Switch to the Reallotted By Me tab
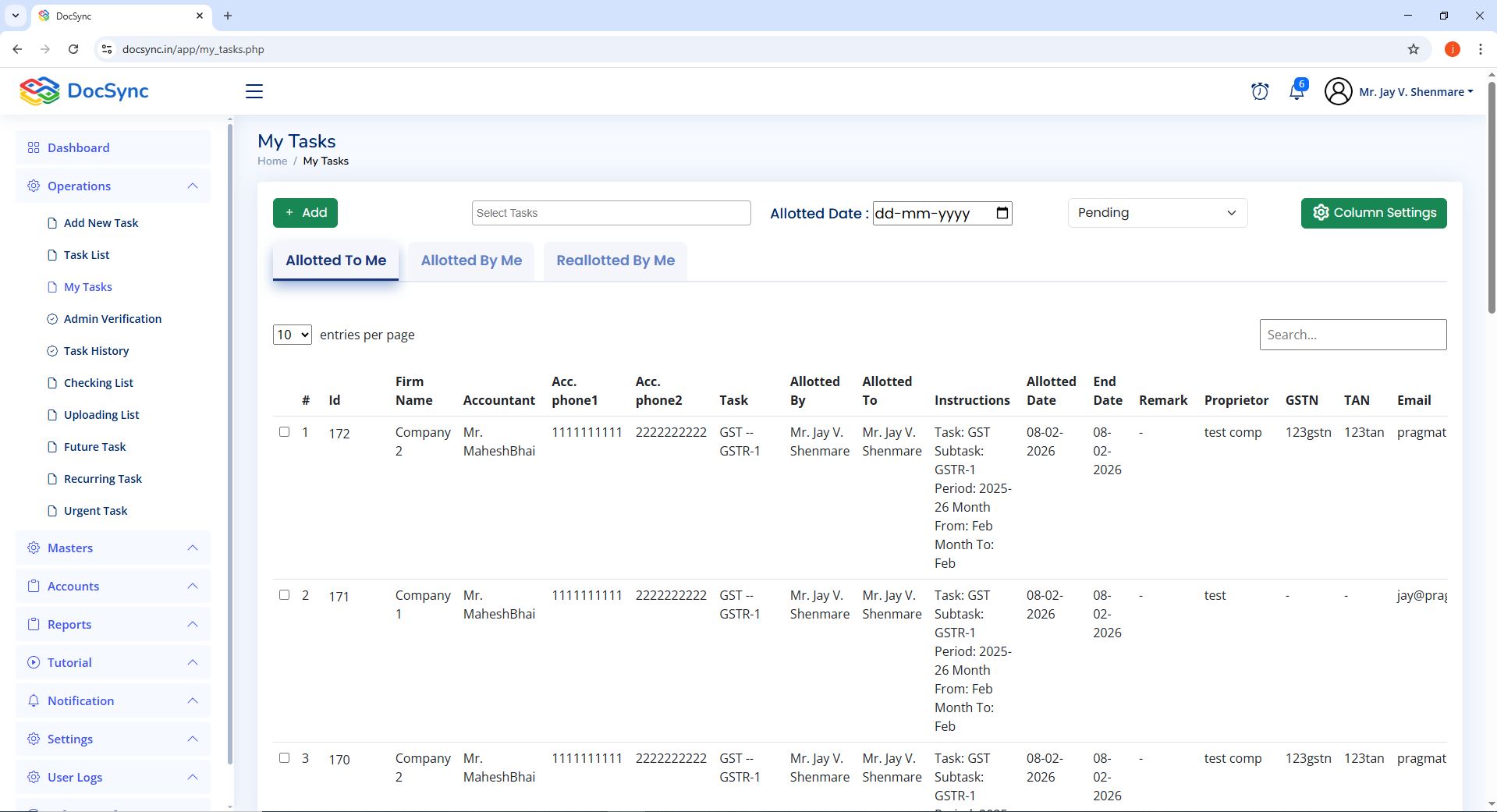Viewport: 1497px width, 812px height. tap(615, 261)
